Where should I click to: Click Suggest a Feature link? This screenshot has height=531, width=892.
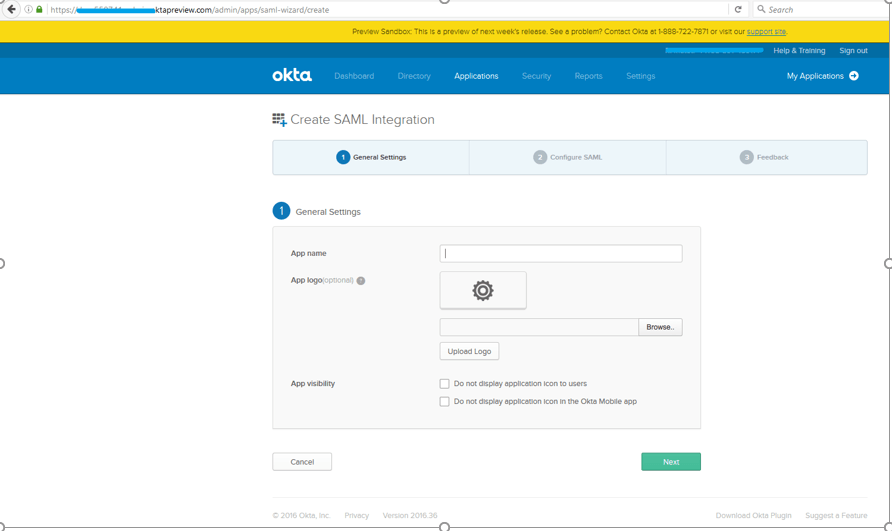[x=836, y=515]
